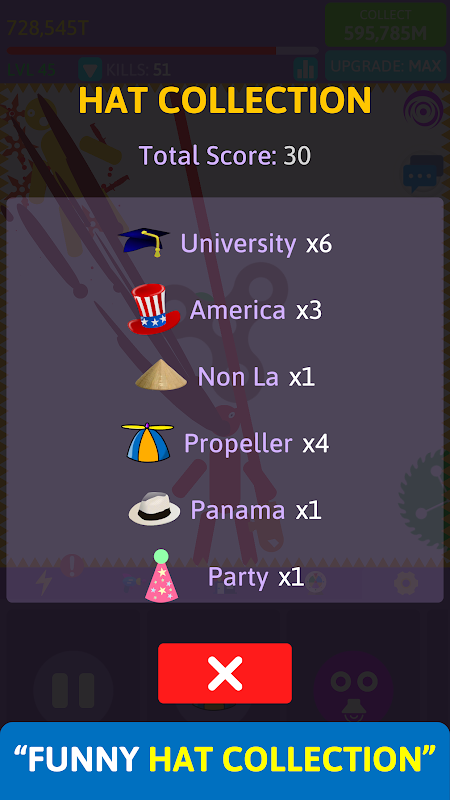Open the chat bubbles icon
The image size is (450, 800).
[x=423, y=173]
